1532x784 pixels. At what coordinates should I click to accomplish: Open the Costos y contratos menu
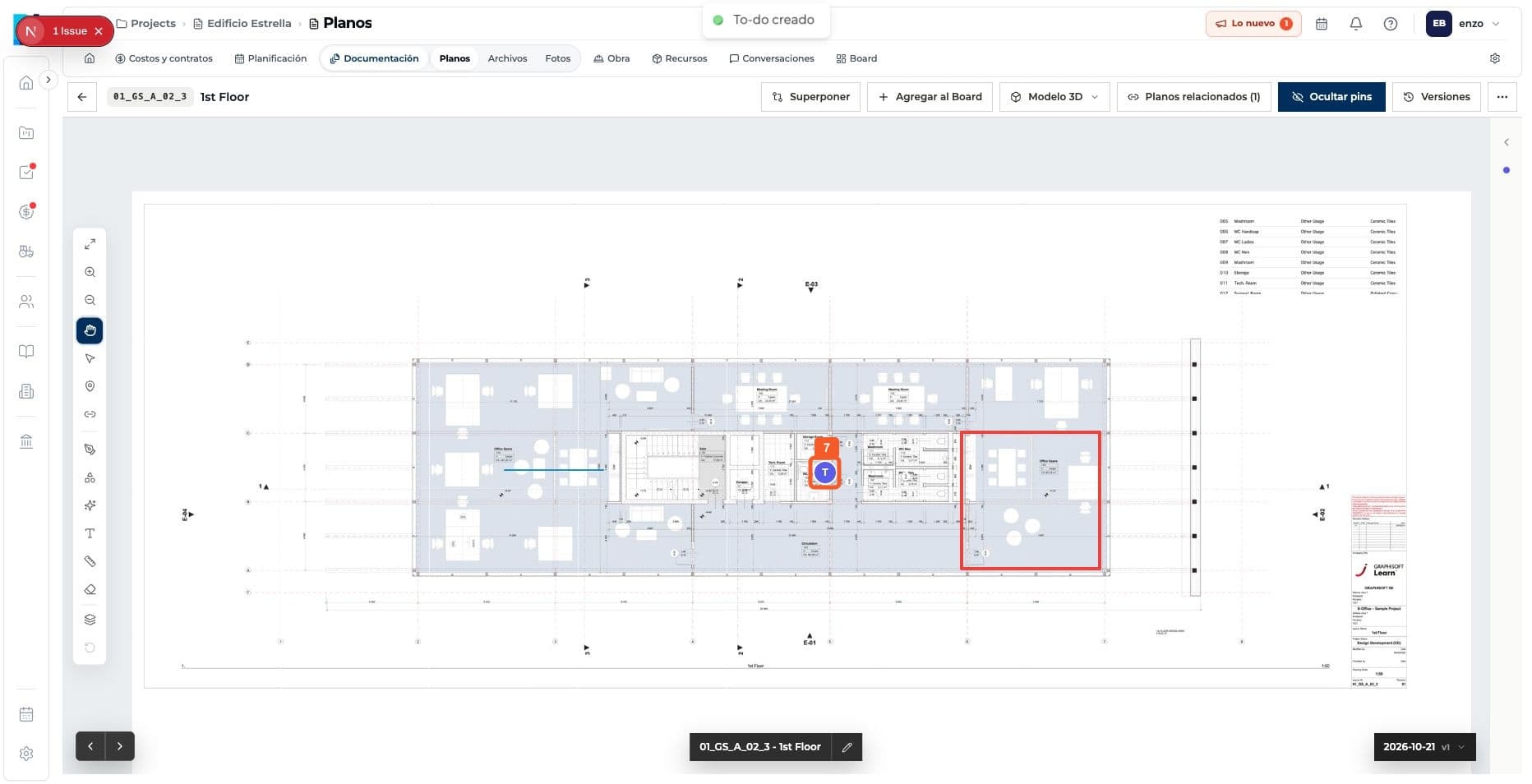tap(164, 58)
